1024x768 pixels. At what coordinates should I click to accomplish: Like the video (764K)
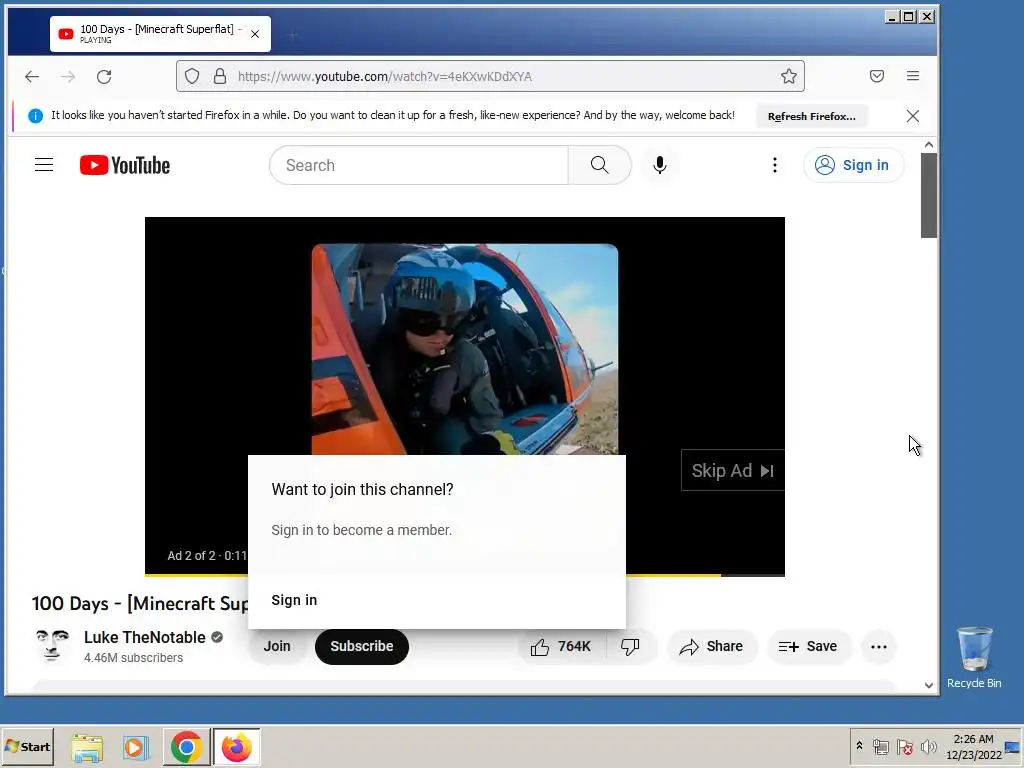561,647
